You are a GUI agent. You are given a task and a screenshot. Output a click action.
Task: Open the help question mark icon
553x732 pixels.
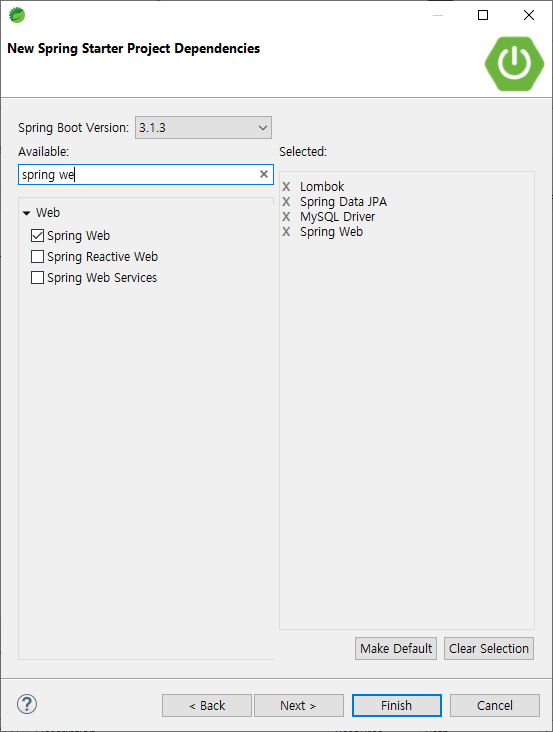point(27,704)
